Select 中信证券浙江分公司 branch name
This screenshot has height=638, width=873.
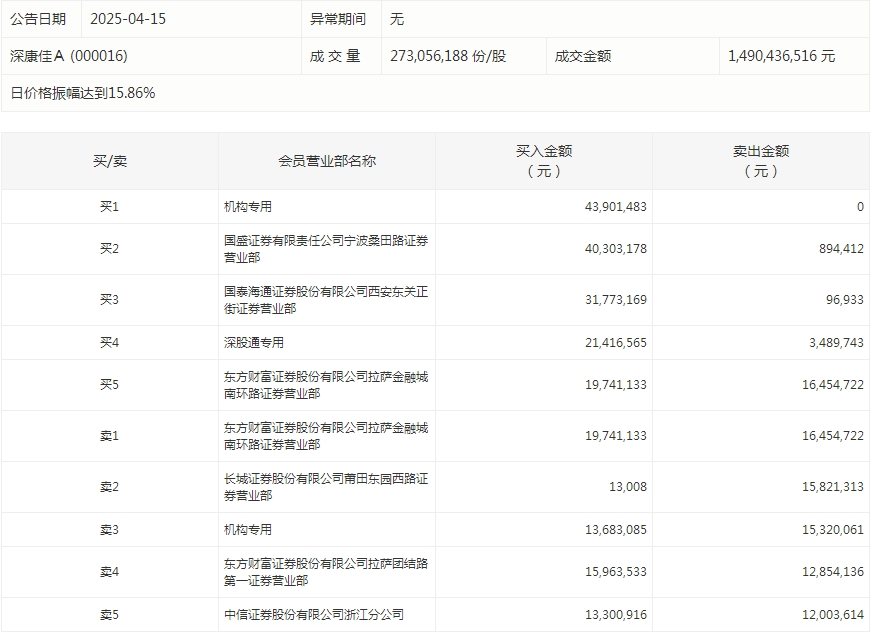click(x=314, y=615)
